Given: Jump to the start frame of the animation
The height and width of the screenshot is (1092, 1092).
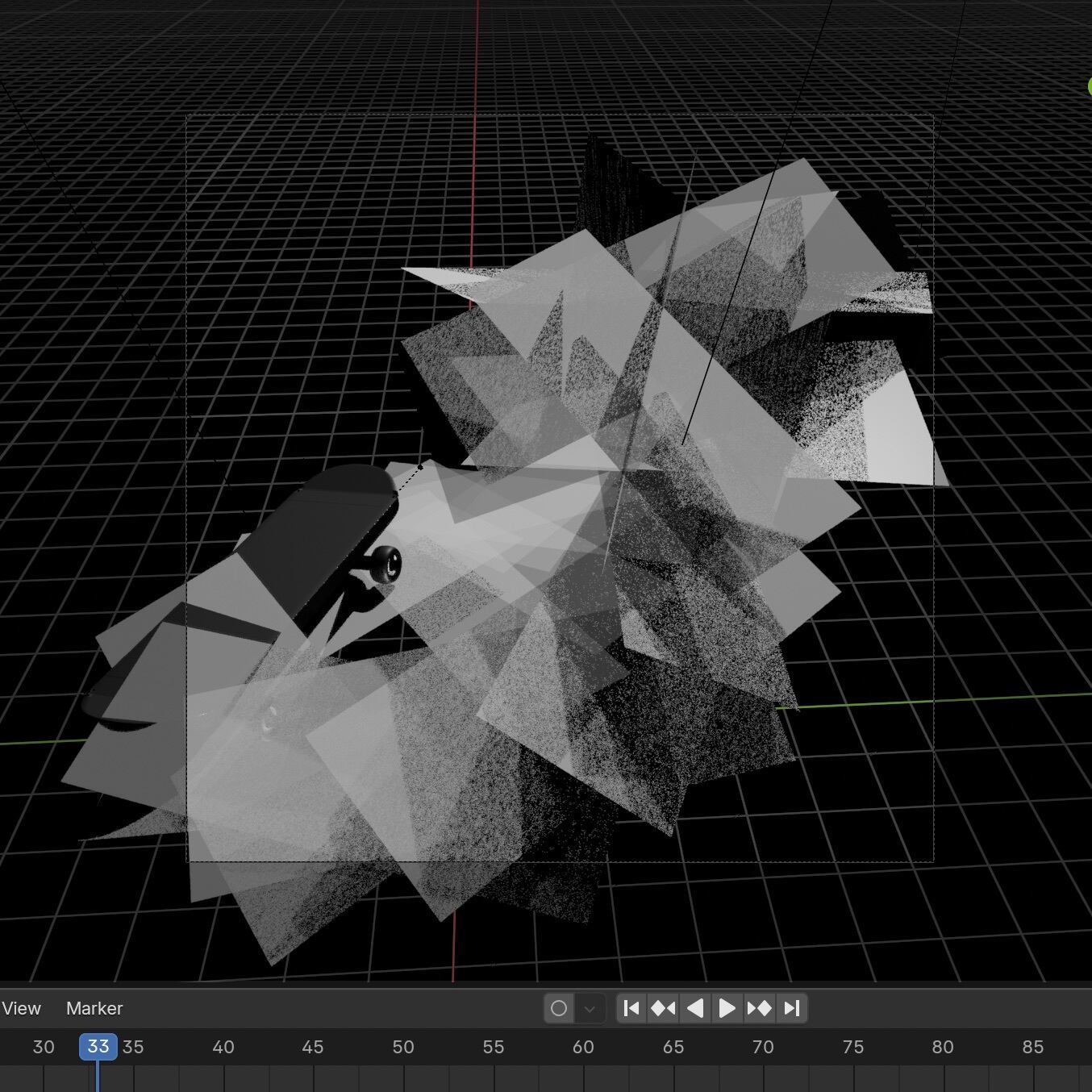Looking at the screenshot, I should click(x=631, y=1008).
